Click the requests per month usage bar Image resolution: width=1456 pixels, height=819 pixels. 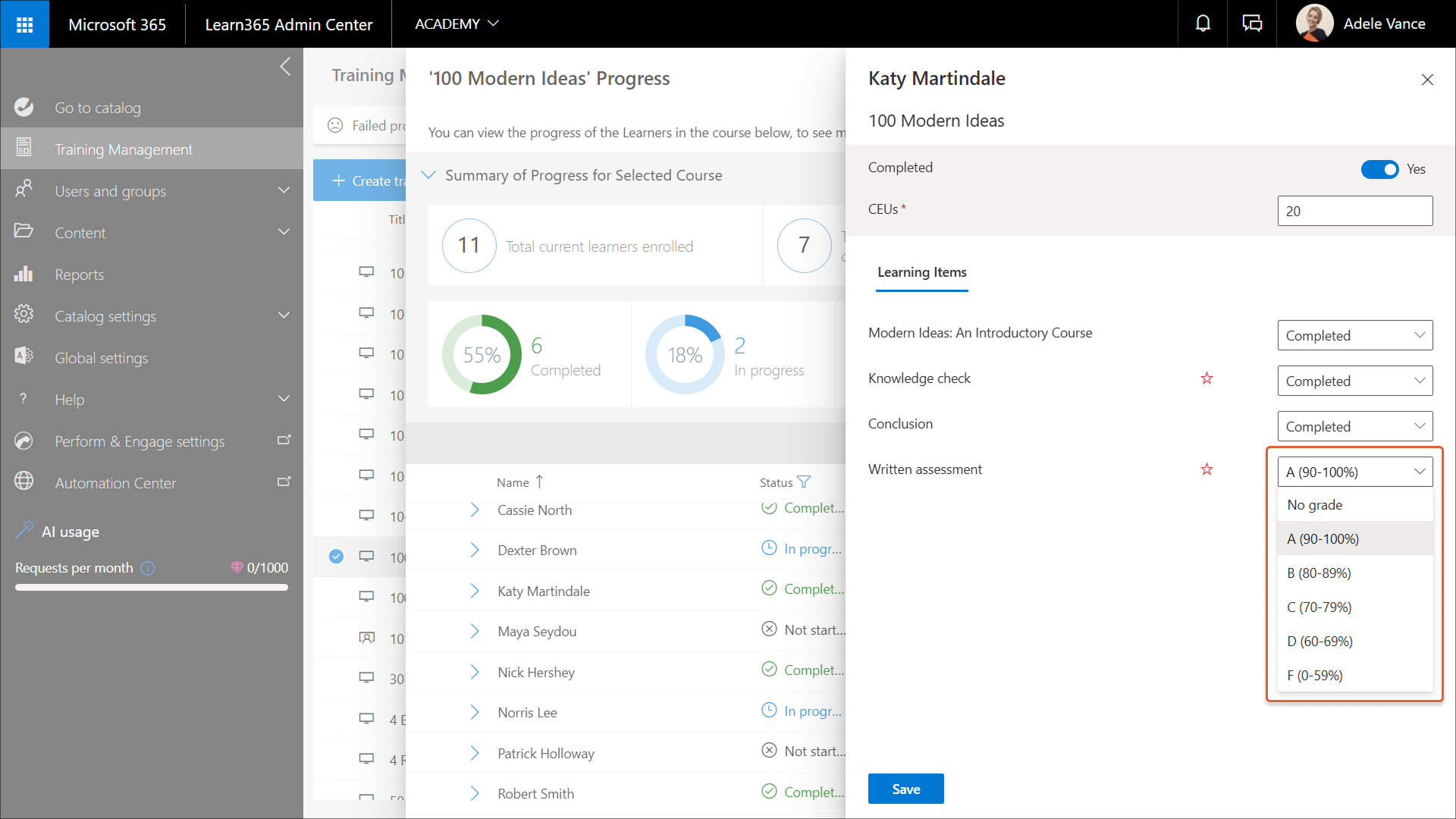point(151,587)
